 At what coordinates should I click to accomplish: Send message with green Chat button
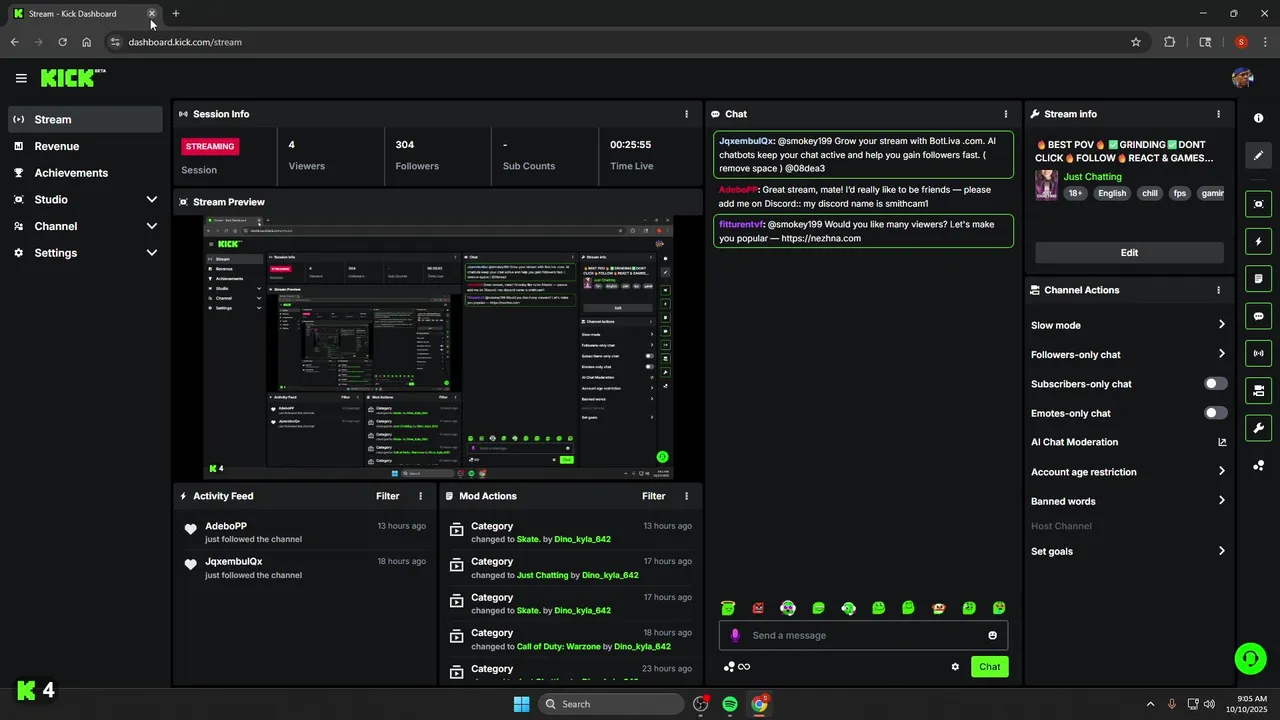click(989, 667)
